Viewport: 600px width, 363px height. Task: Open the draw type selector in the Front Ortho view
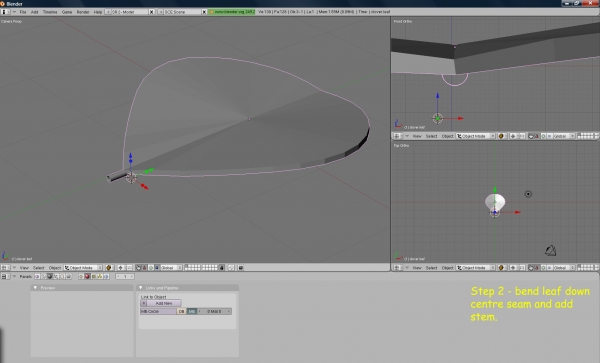[501, 136]
